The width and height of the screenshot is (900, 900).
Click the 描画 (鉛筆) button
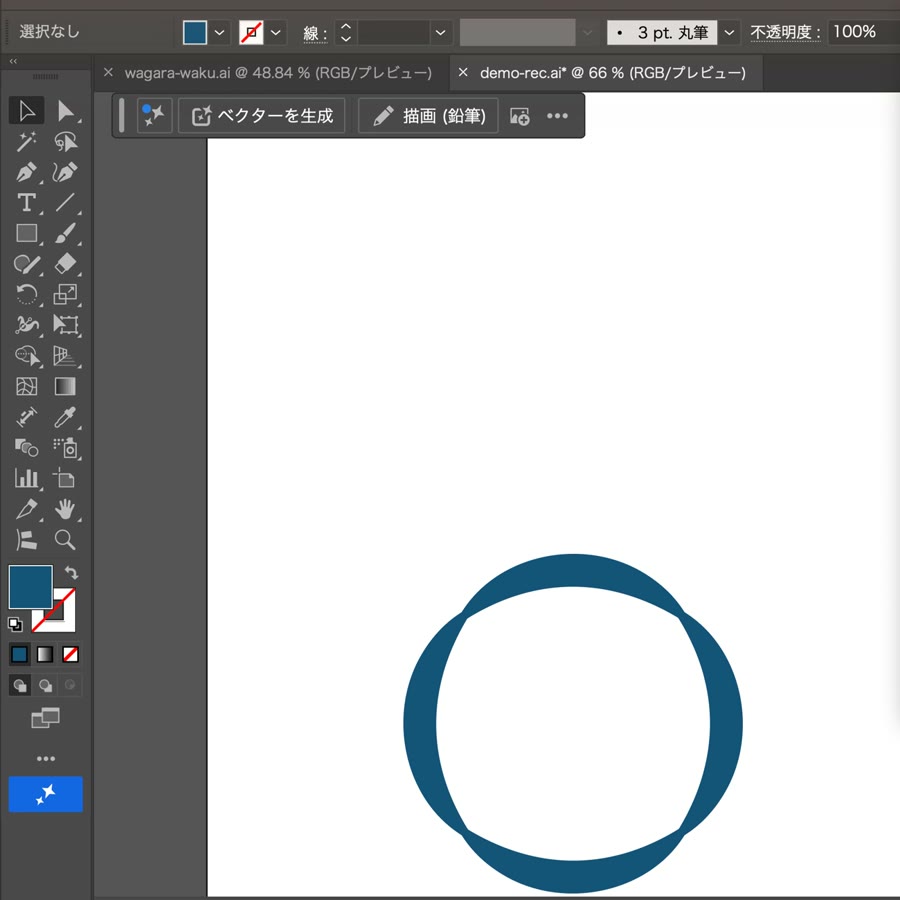coord(428,116)
